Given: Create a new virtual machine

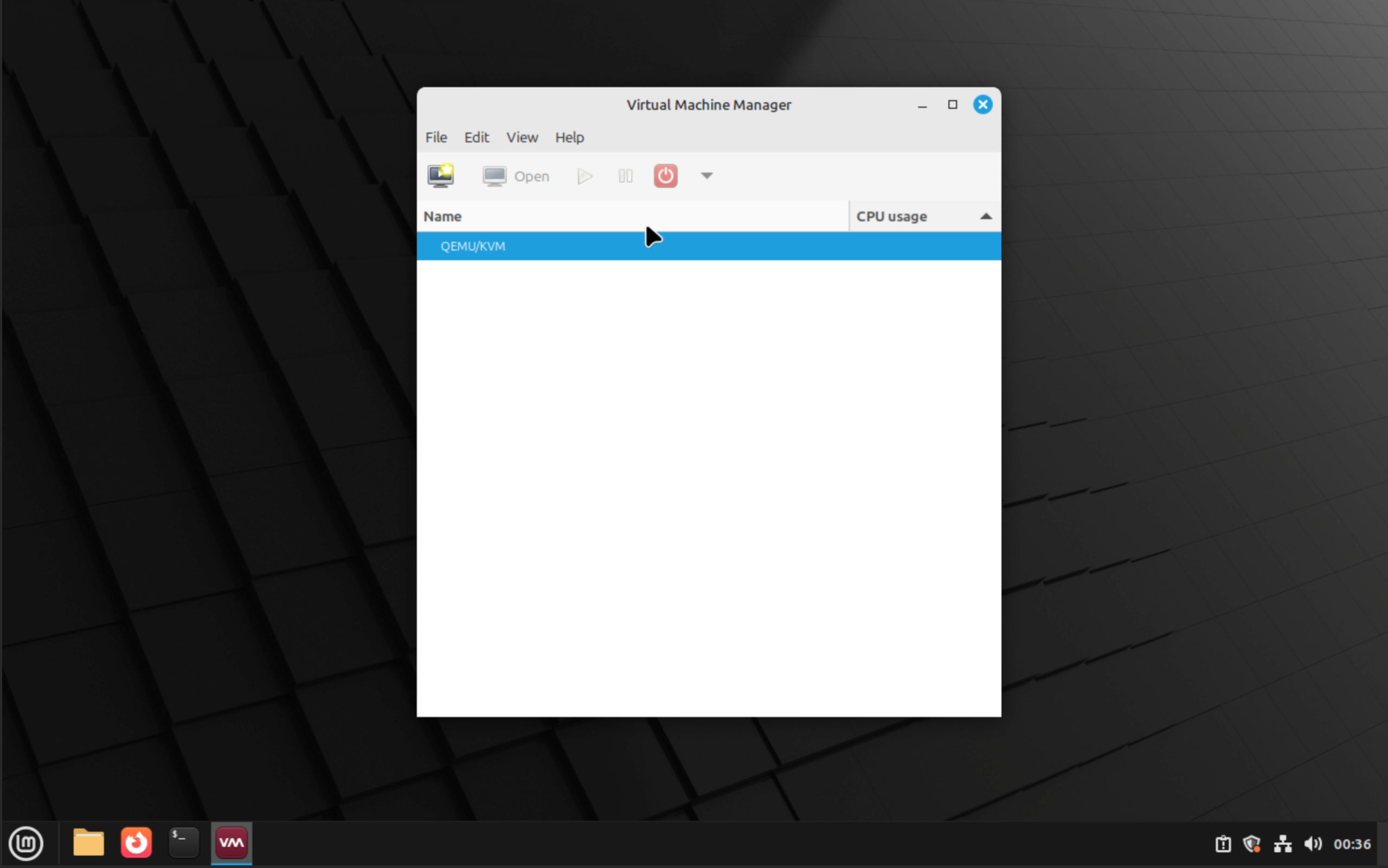Looking at the screenshot, I should [x=440, y=176].
